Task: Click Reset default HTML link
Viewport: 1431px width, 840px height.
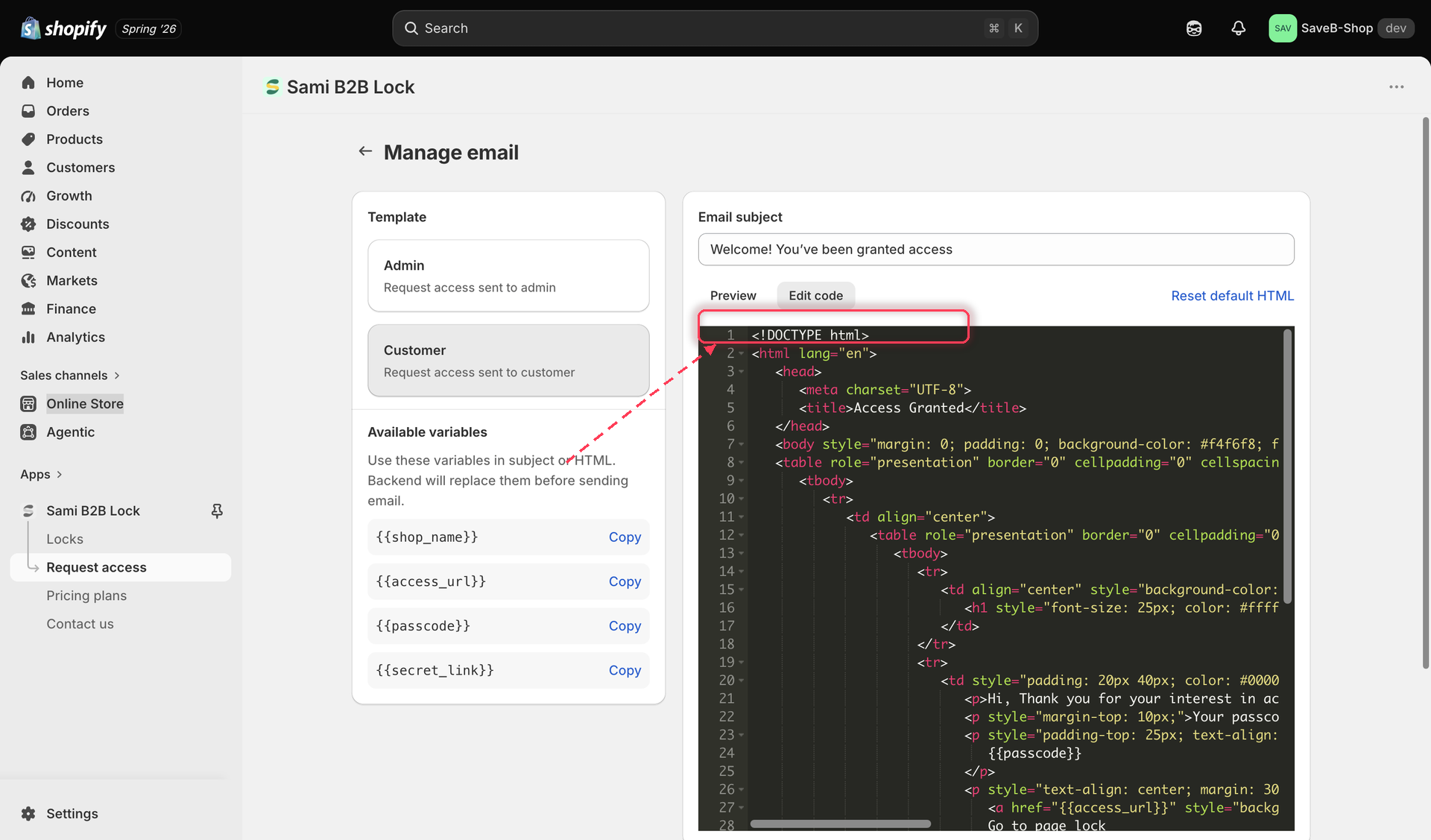Action: coord(1232,296)
